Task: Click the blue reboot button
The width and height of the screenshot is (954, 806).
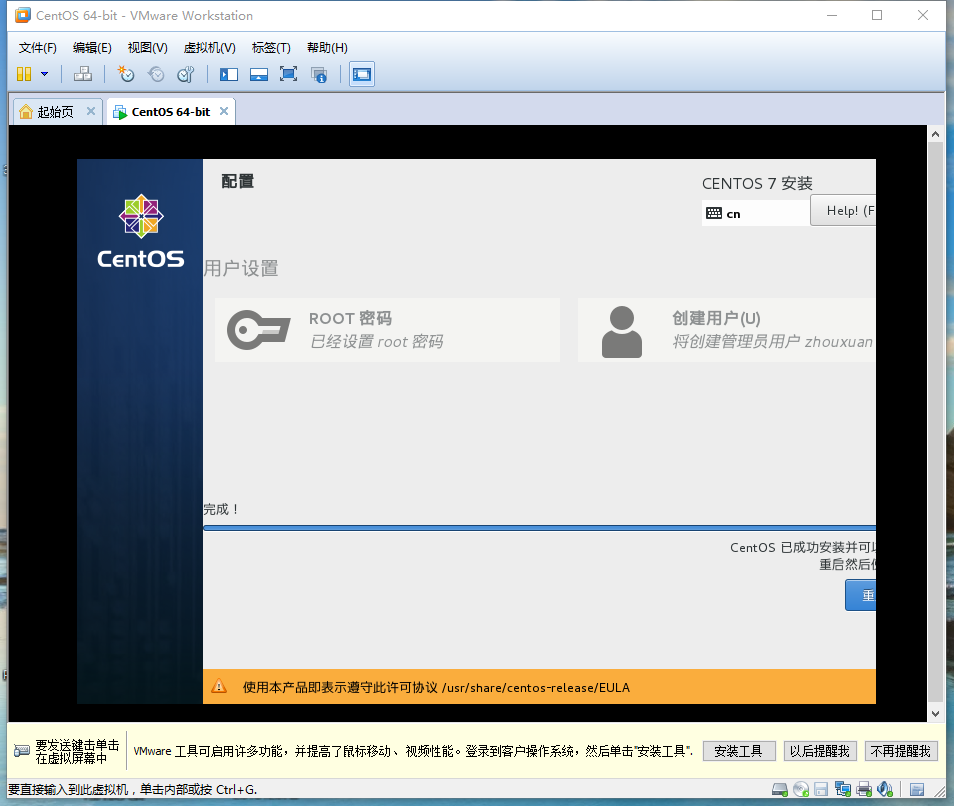Action: 860,595
